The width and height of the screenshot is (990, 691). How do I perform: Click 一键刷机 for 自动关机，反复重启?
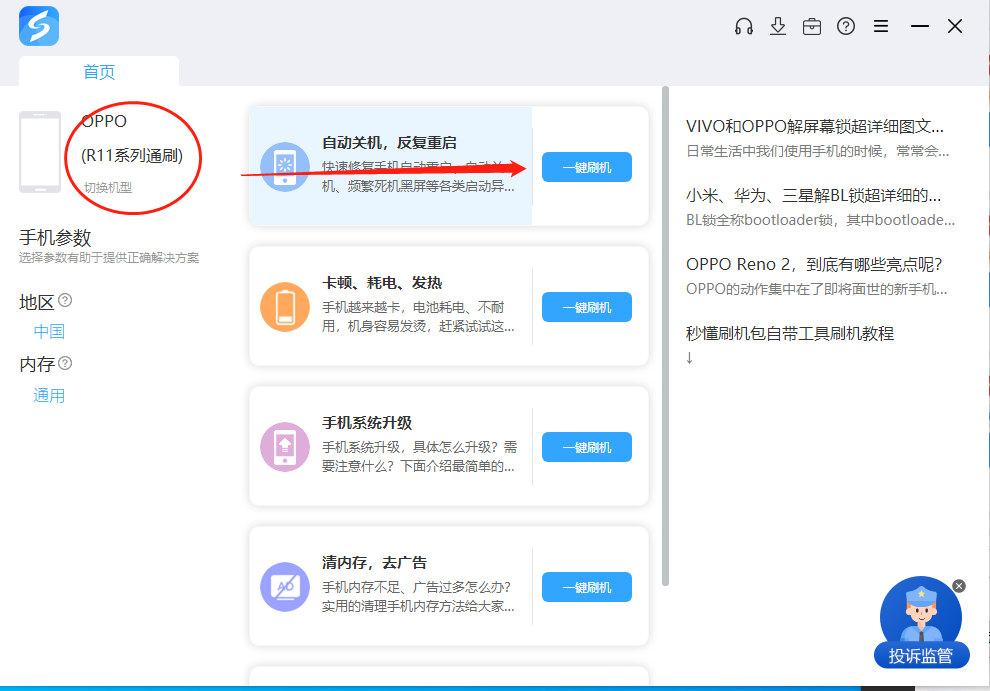587,167
